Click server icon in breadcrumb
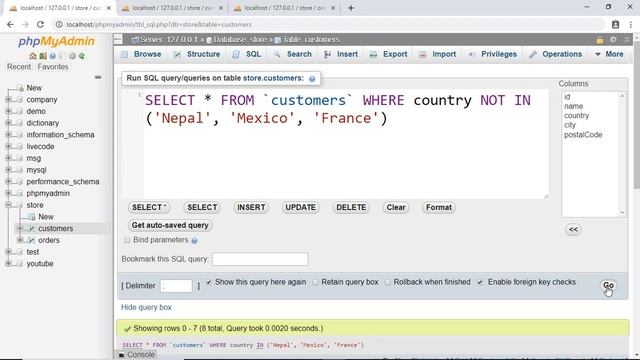The height and width of the screenshot is (360, 640). (135, 40)
